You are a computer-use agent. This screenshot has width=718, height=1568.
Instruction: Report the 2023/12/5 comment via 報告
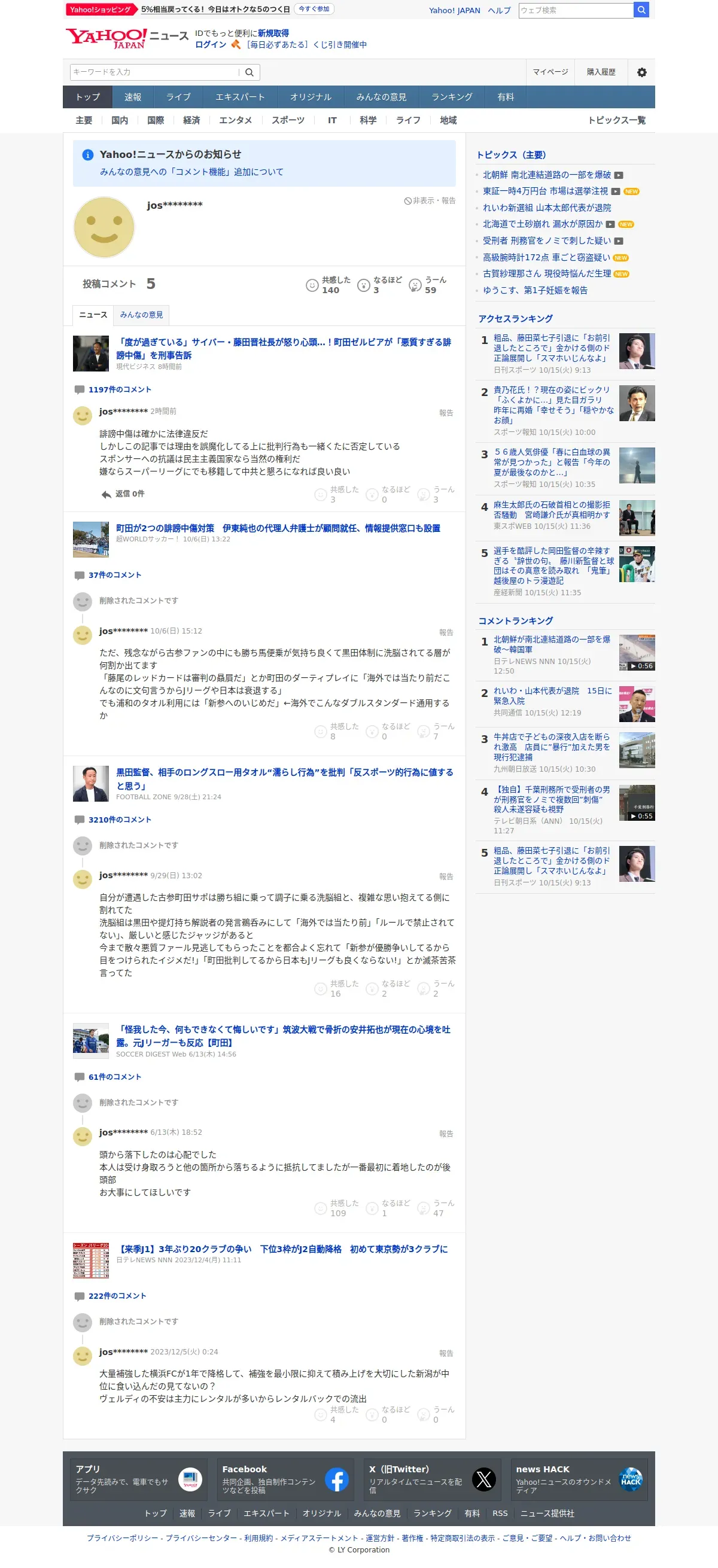(x=446, y=1354)
